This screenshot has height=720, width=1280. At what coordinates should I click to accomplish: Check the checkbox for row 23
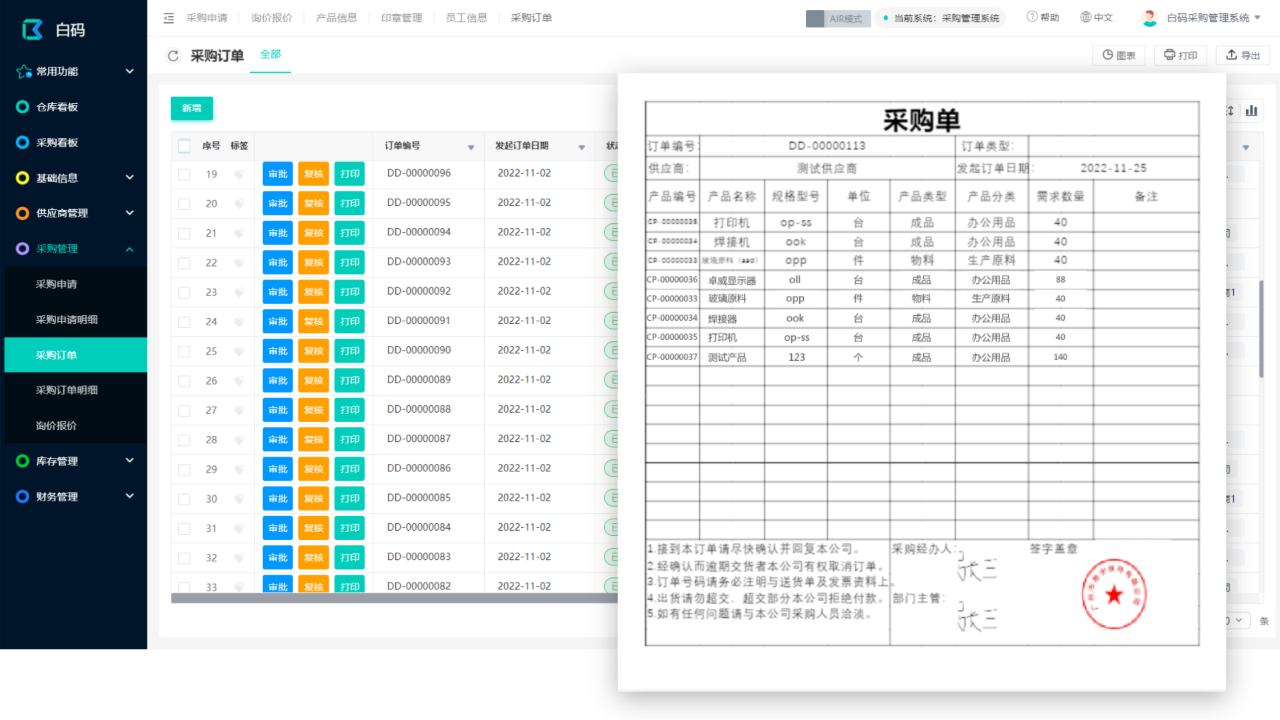(x=184, y=292)
